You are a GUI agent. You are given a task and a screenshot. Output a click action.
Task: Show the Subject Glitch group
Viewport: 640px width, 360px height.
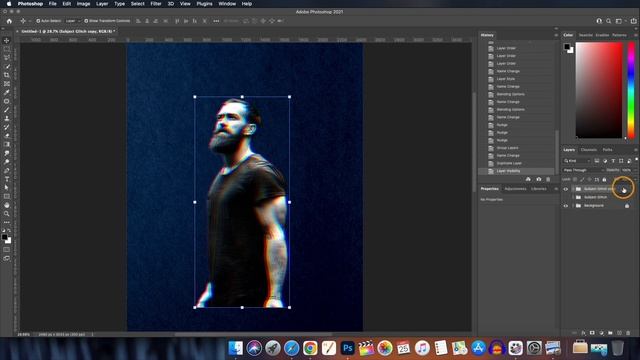tap(566, 197)
